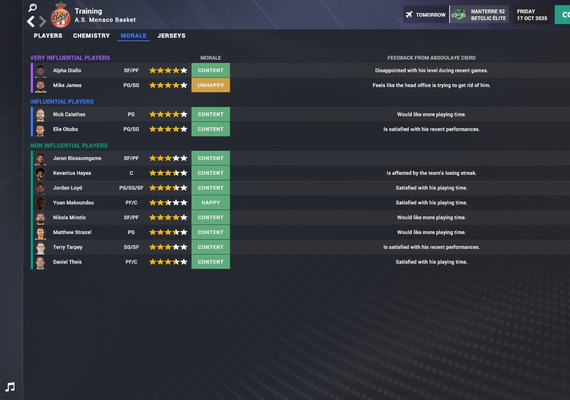The height and width of the screenshot is (400, 570).
Task: Click the green Continue button
Action: (x=562, y=15)
